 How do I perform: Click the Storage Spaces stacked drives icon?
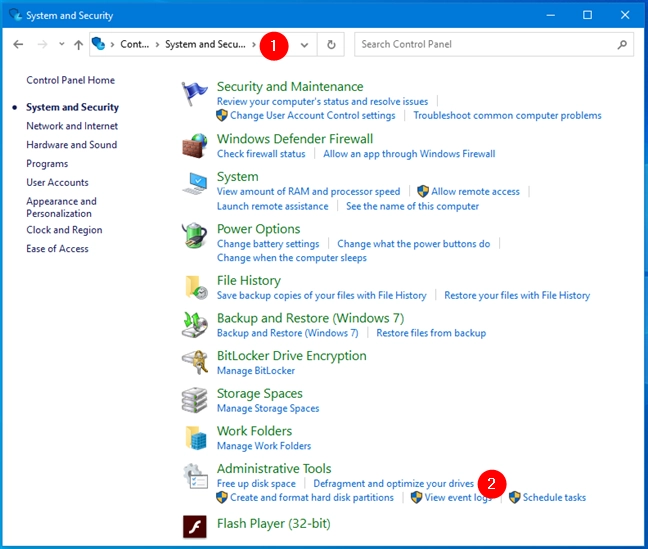tap(195, 400)
